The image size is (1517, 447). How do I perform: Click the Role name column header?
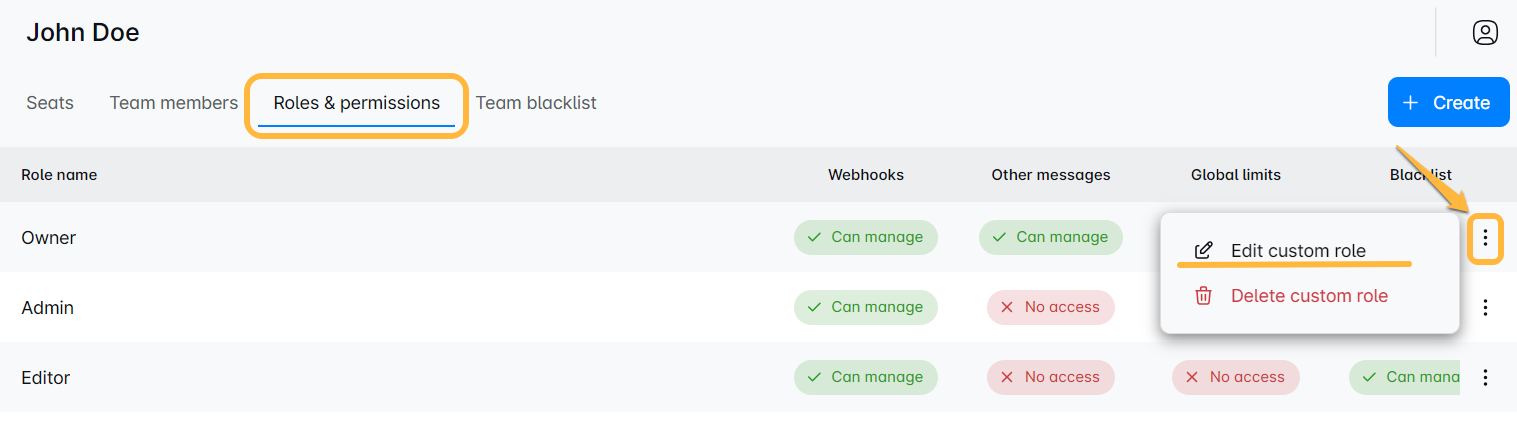pyautogui.click(x=59, y=175)
